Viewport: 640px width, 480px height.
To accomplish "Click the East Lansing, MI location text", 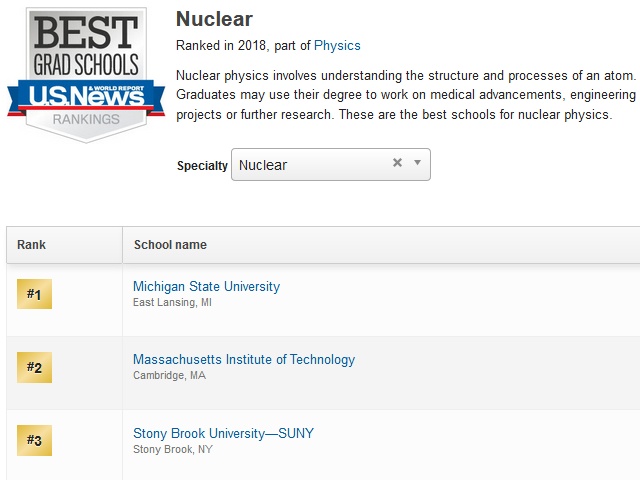I will pyautogui.click(x=172, y=302).
